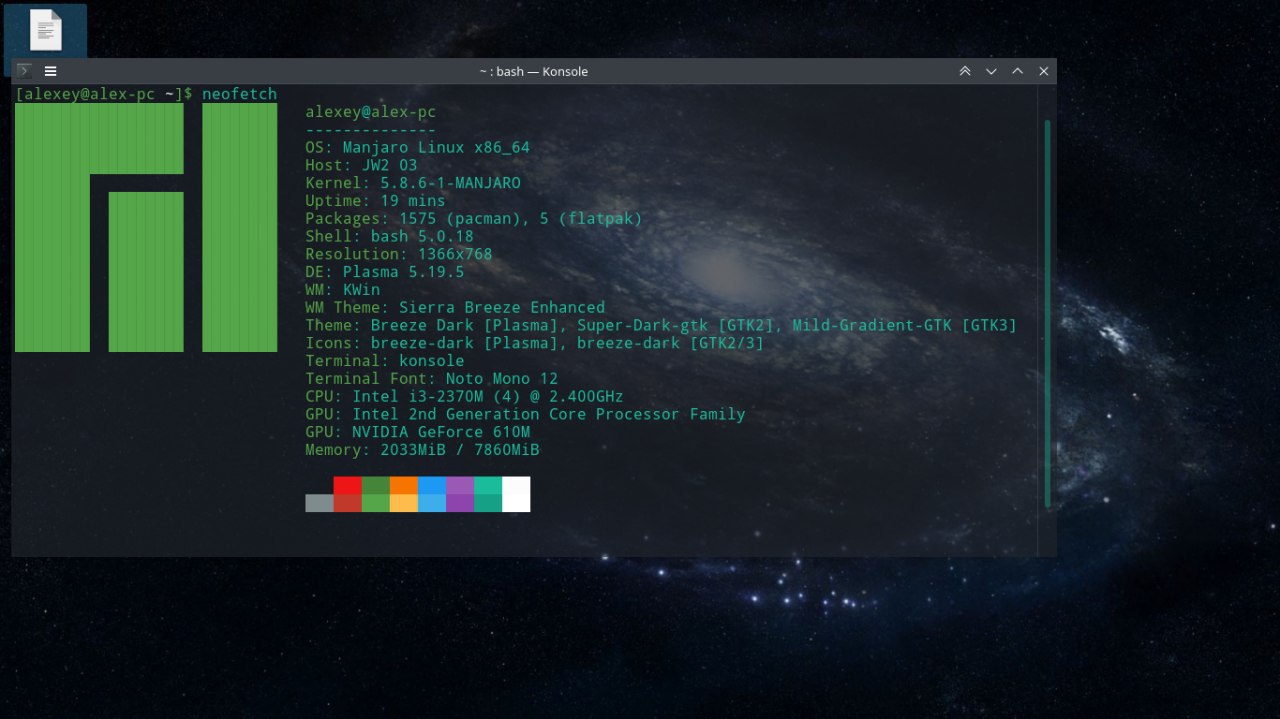Click the 'Host: JW2 03' line
Image resolution: width=1280 pixels, height=719 pixels.
[x=361, y=165]
